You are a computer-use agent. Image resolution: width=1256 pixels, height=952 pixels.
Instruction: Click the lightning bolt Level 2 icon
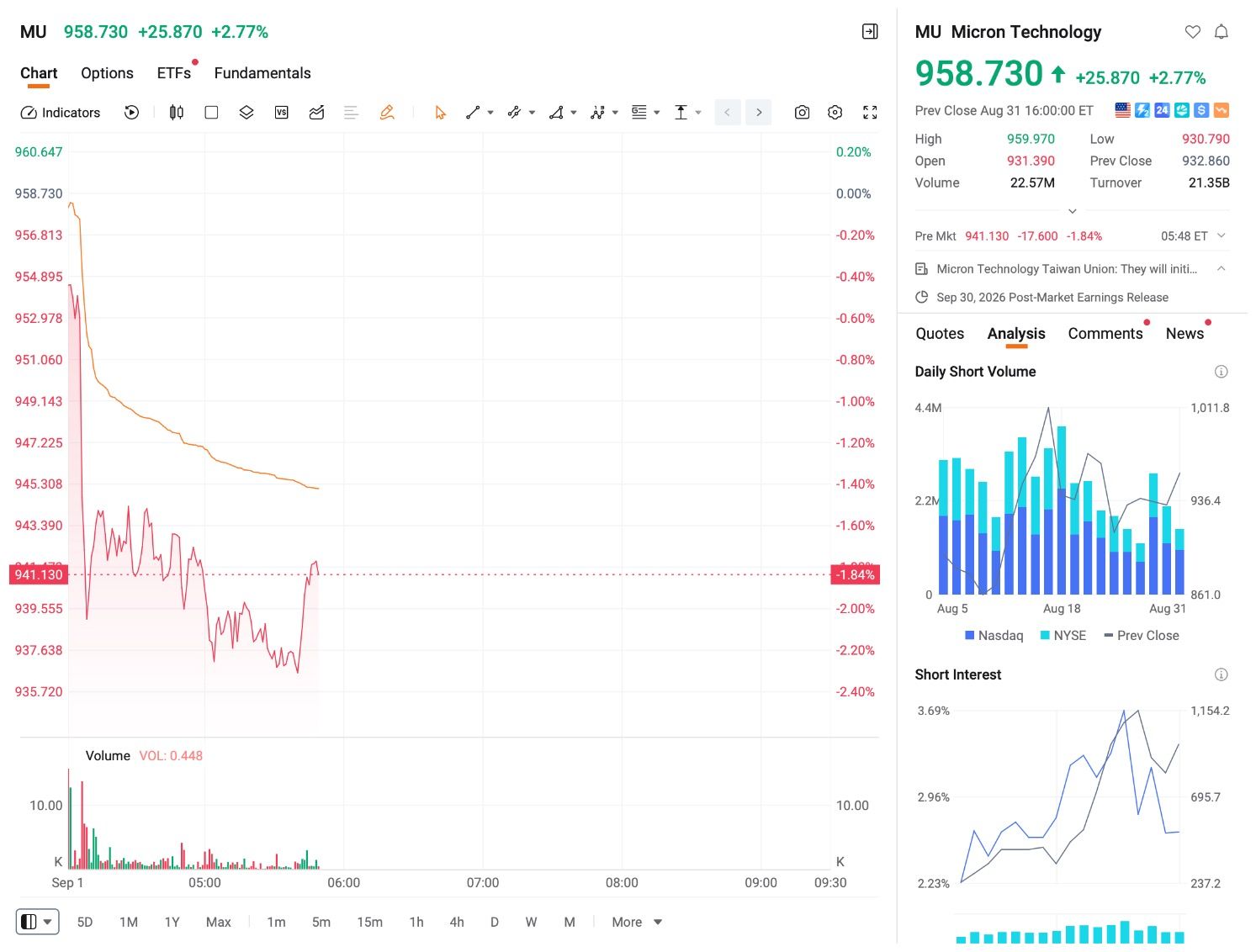click(x=1142, y=110)
